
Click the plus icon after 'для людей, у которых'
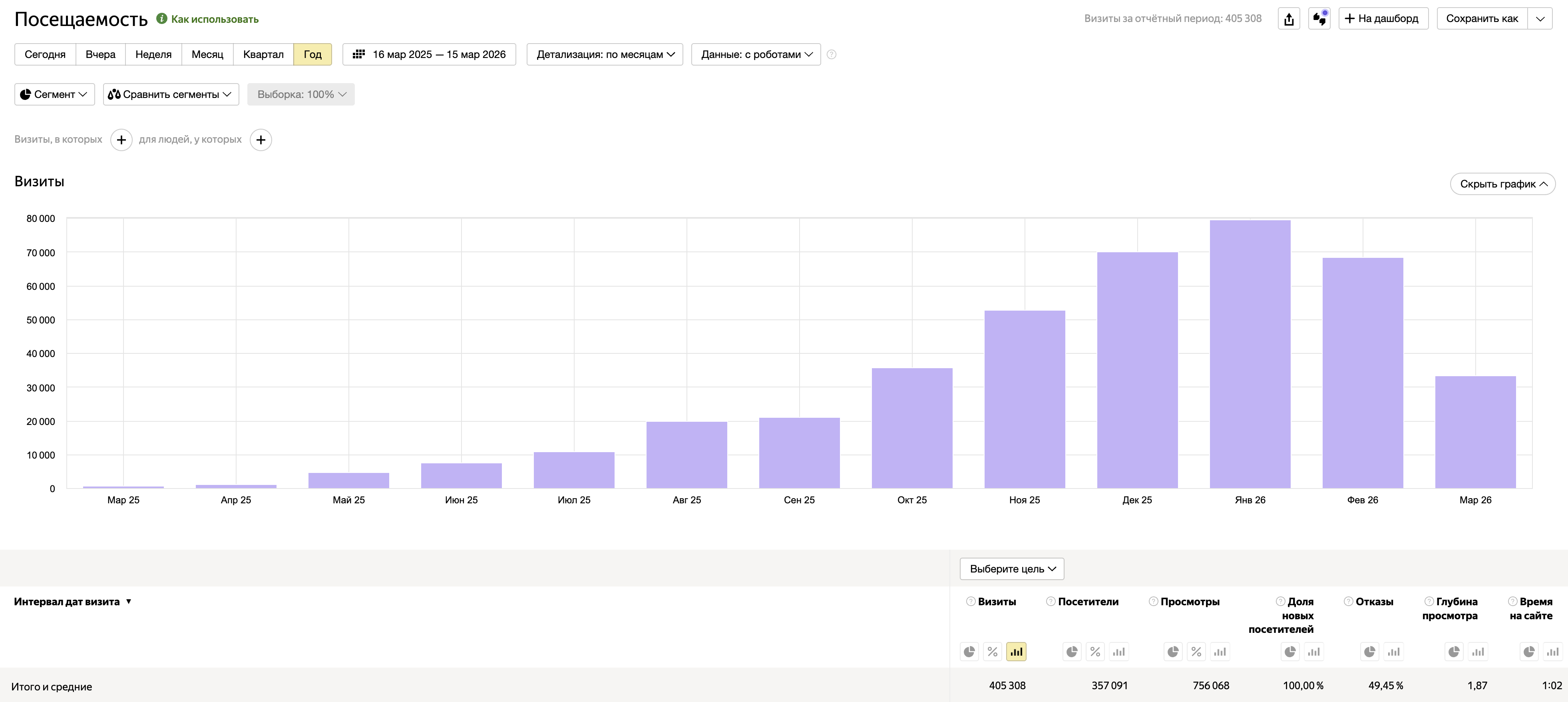[x=261, y=140]
